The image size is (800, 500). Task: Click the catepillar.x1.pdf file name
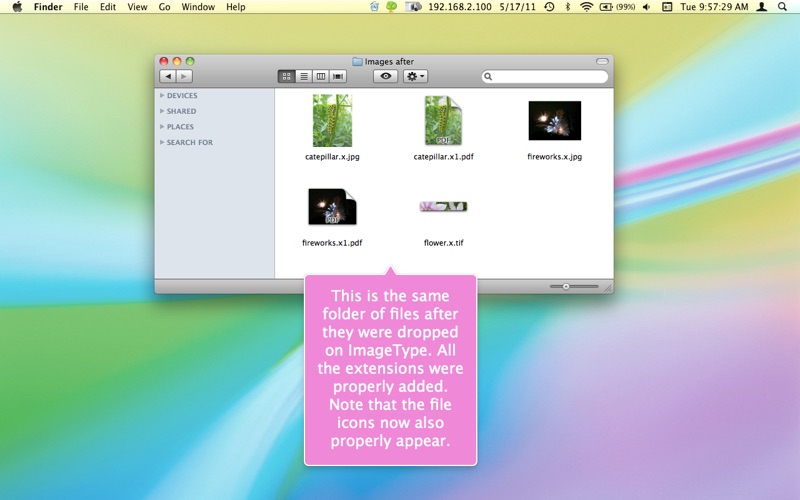click(443, 157)
